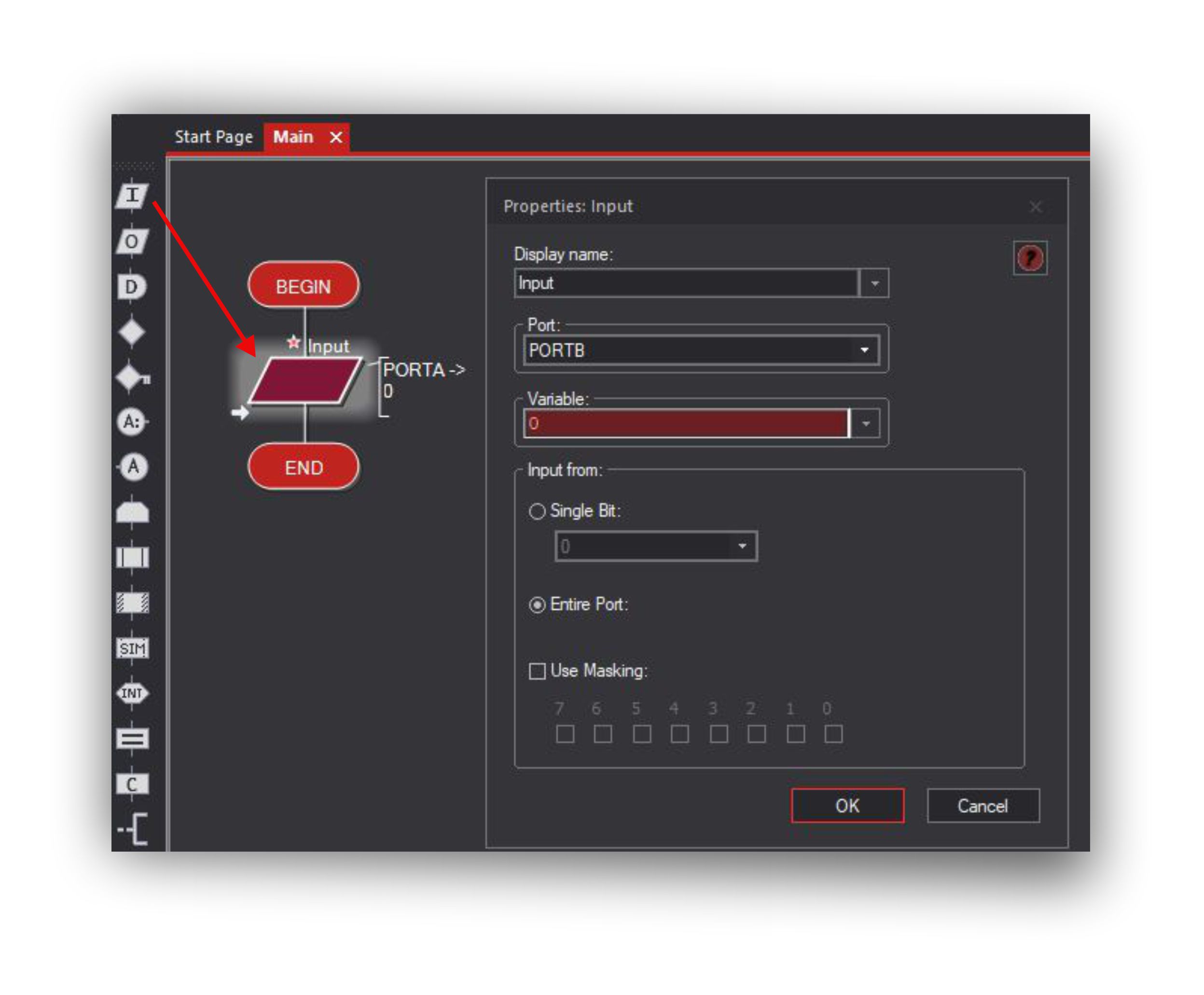The image size is (1204, 995).
Task: Toggle mask bit 3 checkbox
Action: [719, 734]
